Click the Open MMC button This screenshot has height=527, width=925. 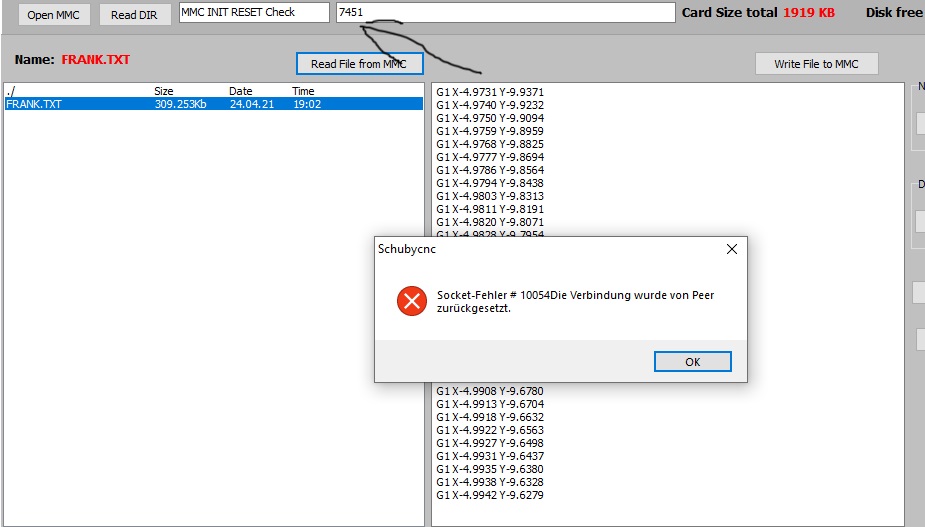click(x=53, y=15)
